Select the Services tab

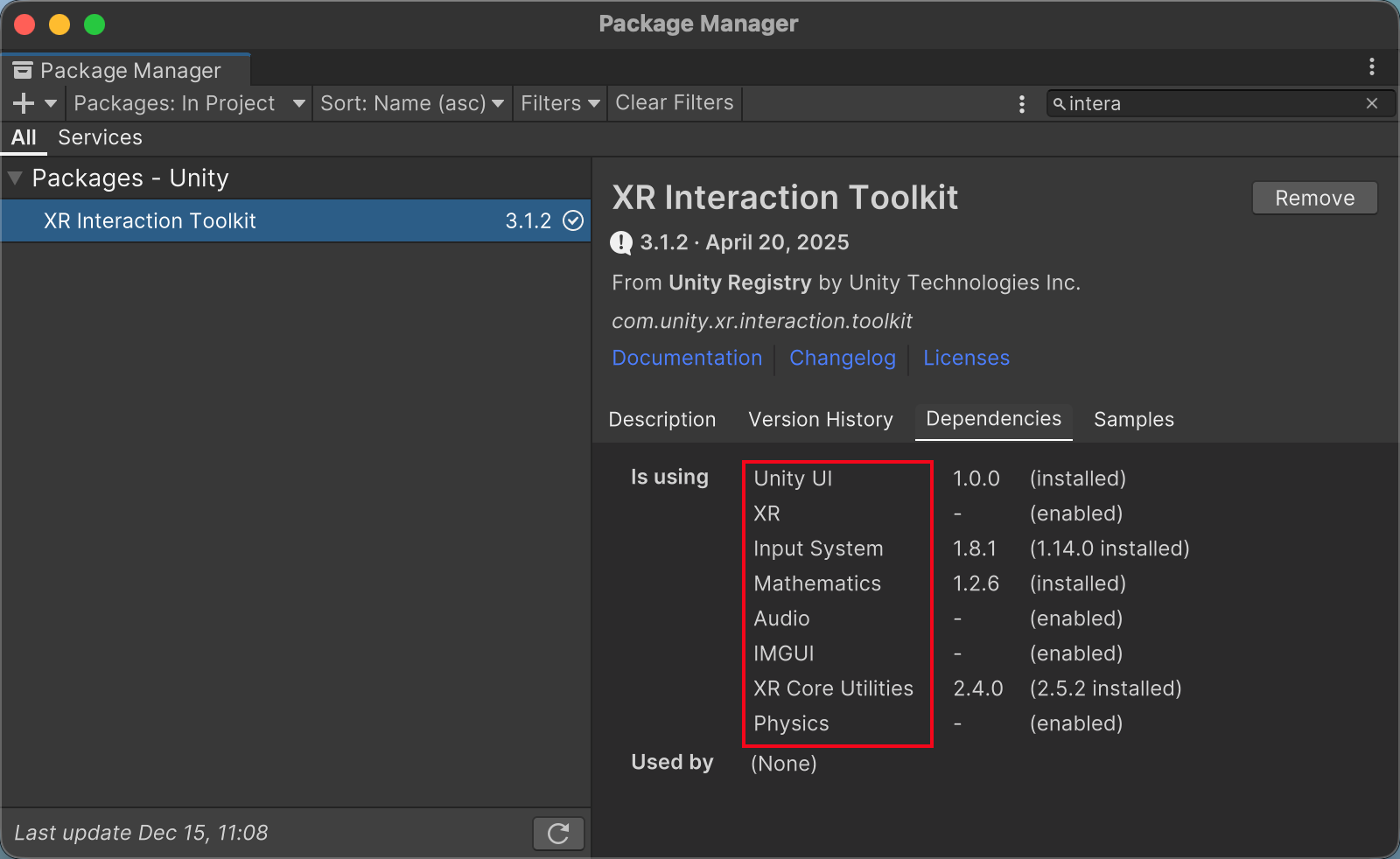[100, 137]
